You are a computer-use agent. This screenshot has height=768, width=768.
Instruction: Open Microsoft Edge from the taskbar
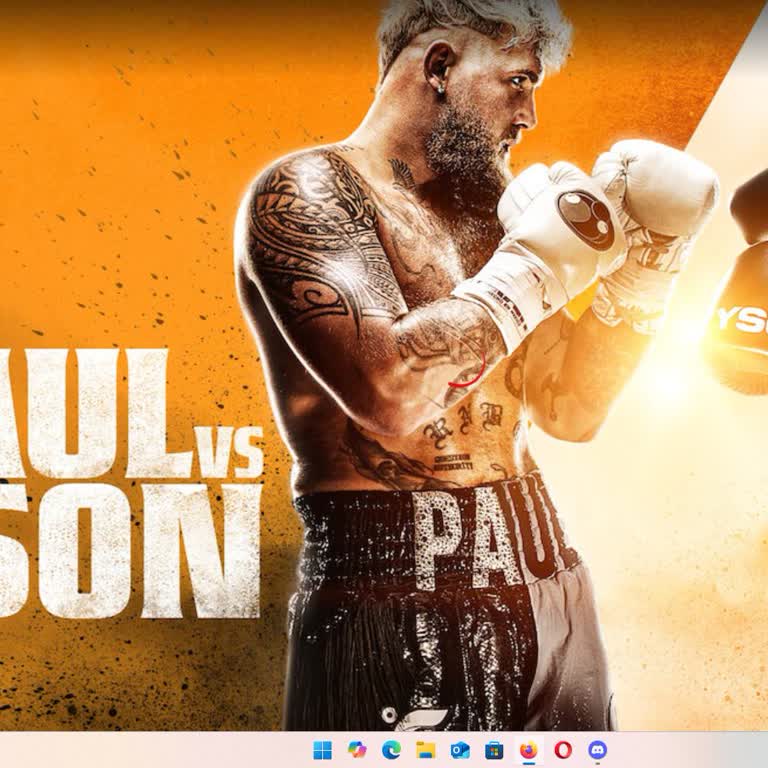(391, 750)
